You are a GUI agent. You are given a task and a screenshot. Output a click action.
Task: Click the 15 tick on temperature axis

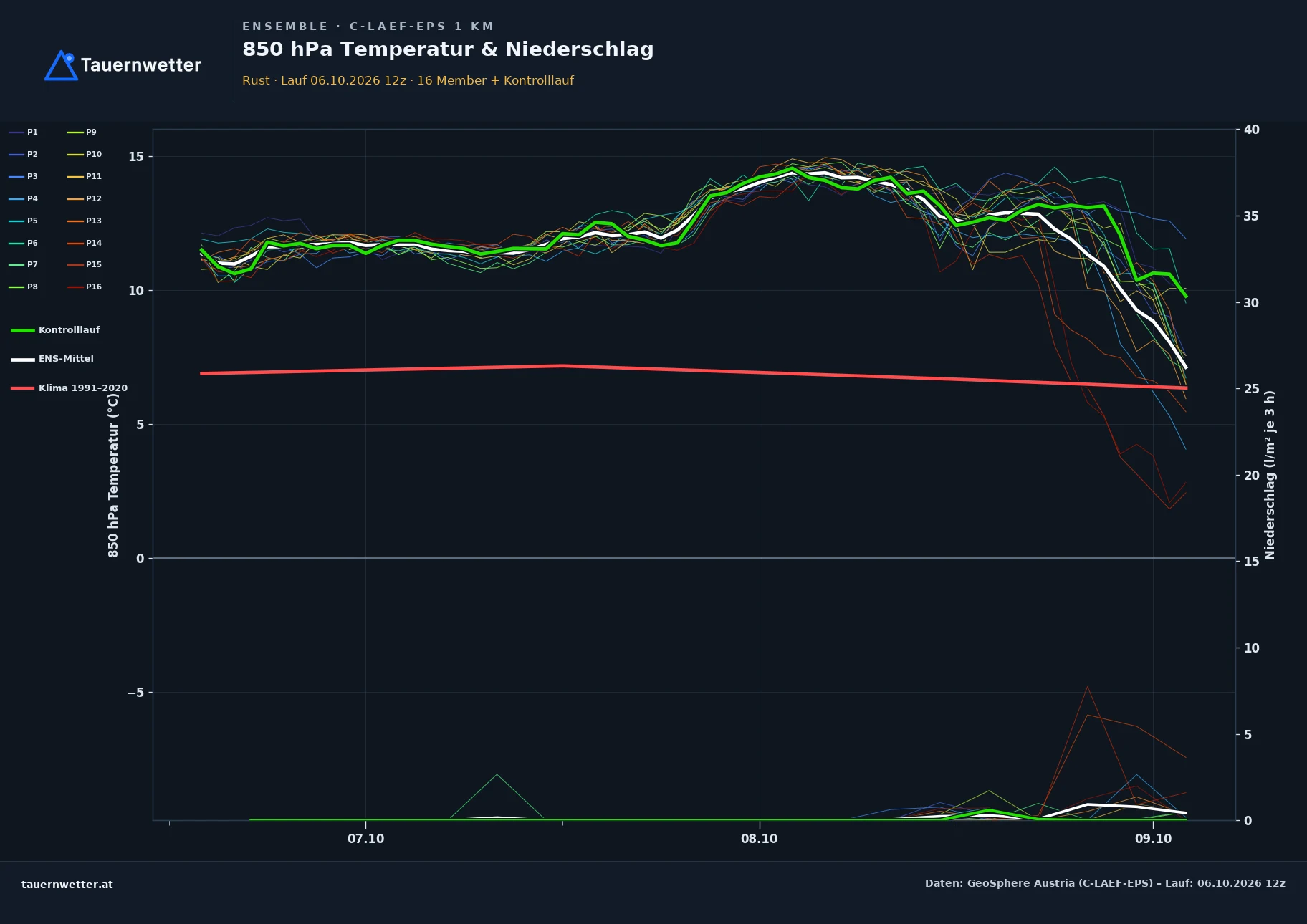click(136, 157)
